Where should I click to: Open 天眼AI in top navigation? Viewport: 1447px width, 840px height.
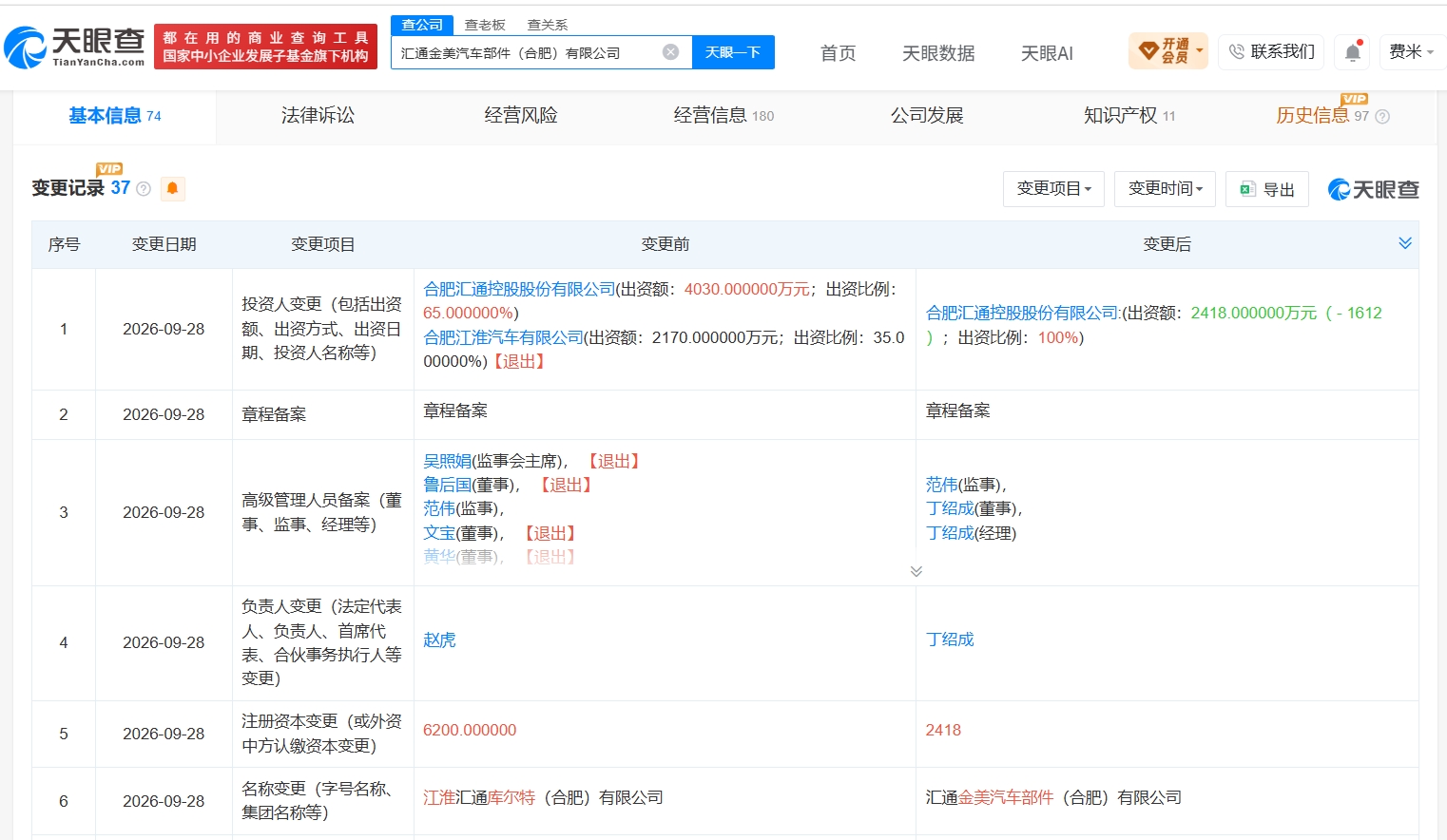click(x=1047, y=53)
